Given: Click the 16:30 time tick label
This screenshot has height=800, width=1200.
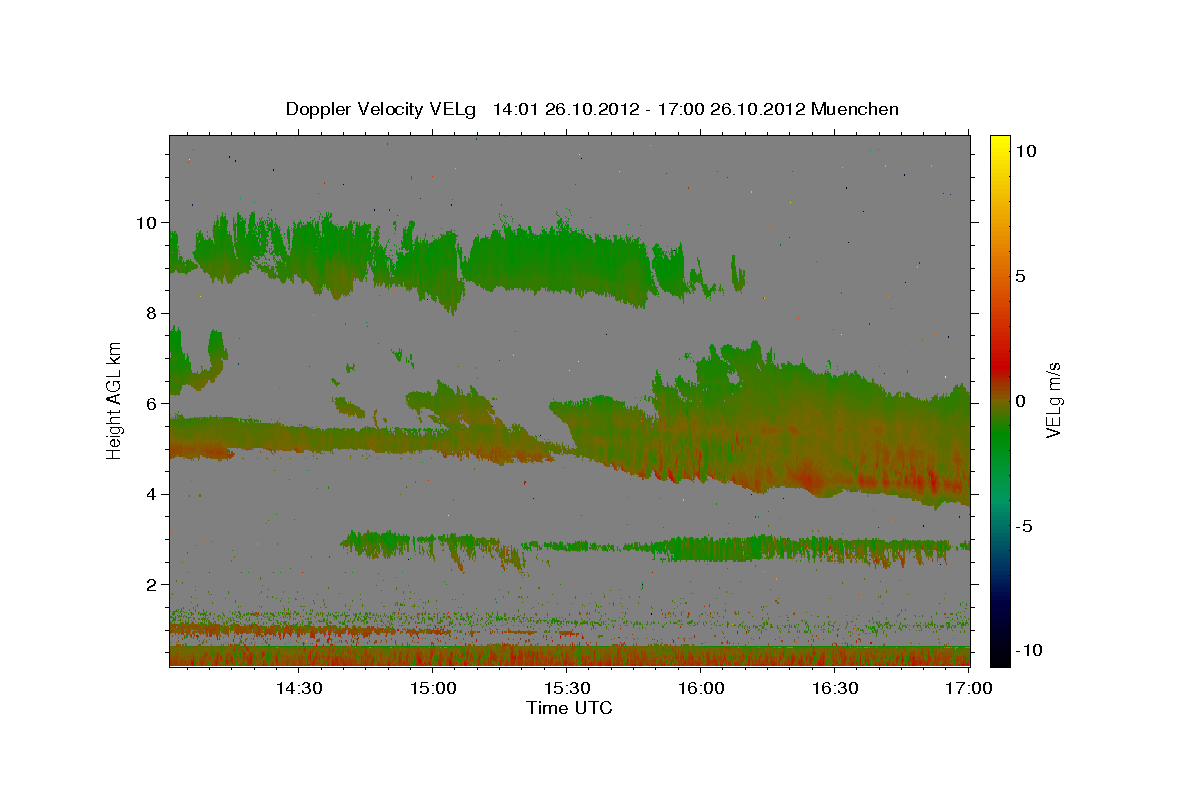Looking at the screenshot, I should [836, 689].
